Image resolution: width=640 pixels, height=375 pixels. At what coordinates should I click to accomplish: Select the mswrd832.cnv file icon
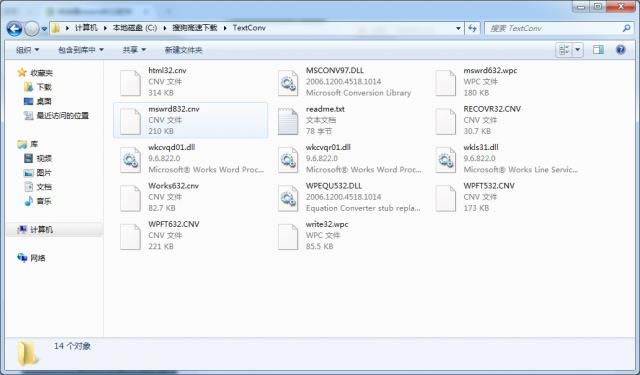(131, 121)
